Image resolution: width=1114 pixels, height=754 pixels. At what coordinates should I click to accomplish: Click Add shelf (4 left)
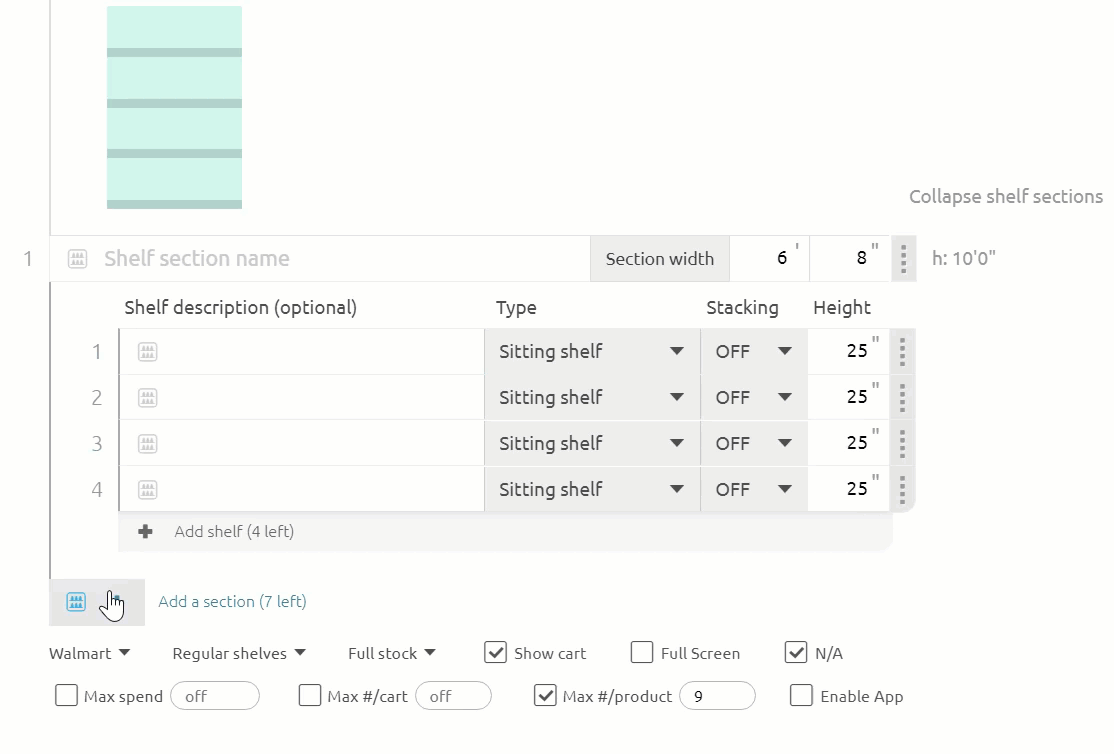click(234, 532)
